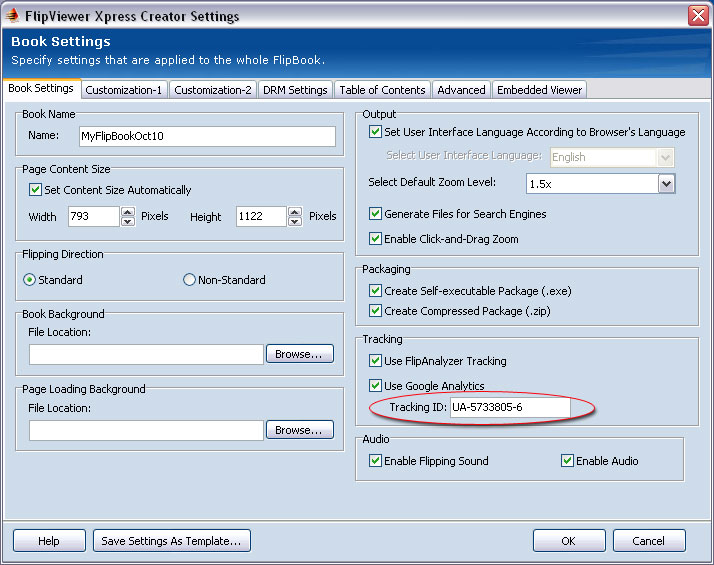
Task: Increase Height with the up arrow
Action: (x=295, y=212)
